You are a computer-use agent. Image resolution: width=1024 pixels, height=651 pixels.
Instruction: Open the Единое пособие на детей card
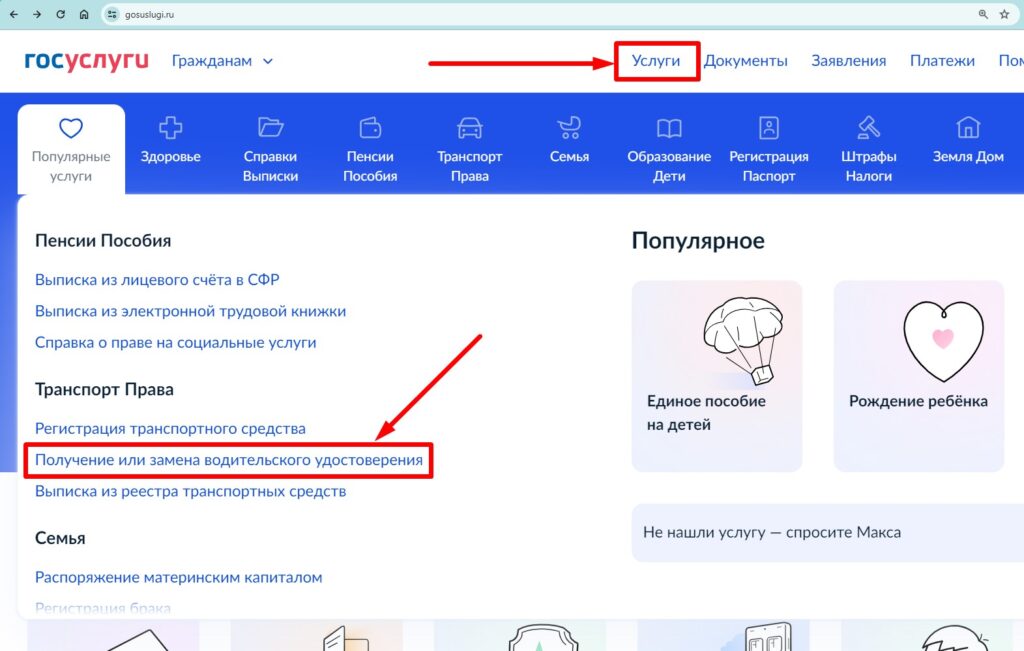click(716, 376)
